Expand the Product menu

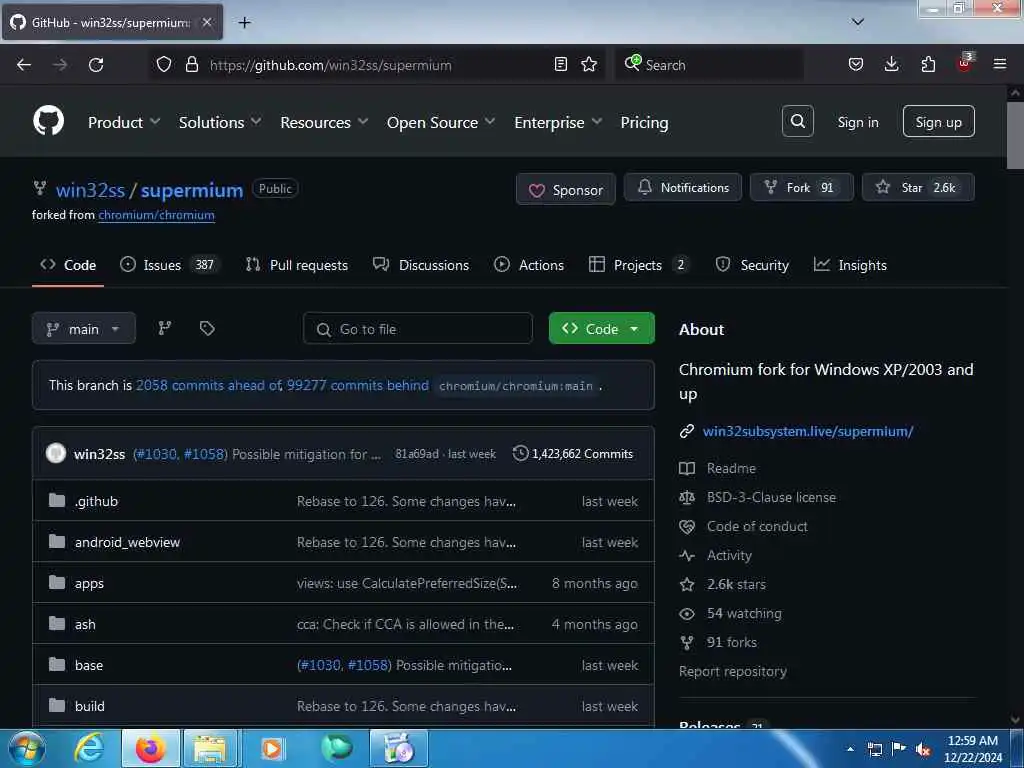click(x=124, y=122)
